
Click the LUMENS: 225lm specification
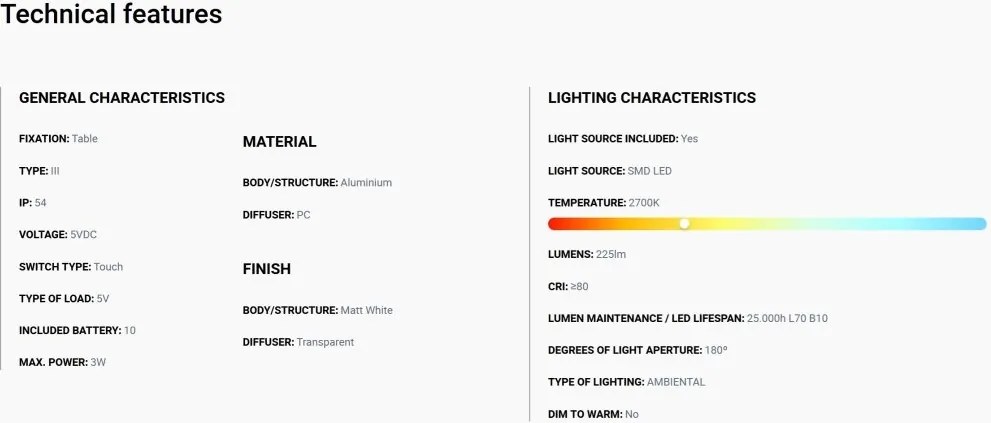(587, 254)
